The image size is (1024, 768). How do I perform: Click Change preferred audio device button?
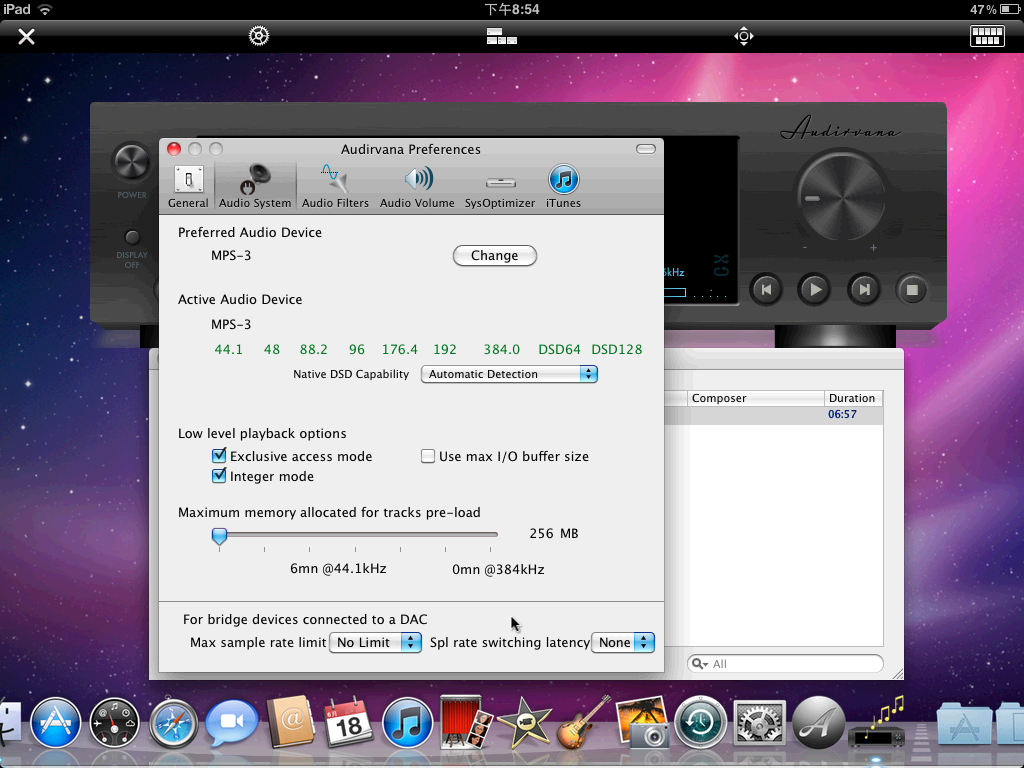(494, 255)
